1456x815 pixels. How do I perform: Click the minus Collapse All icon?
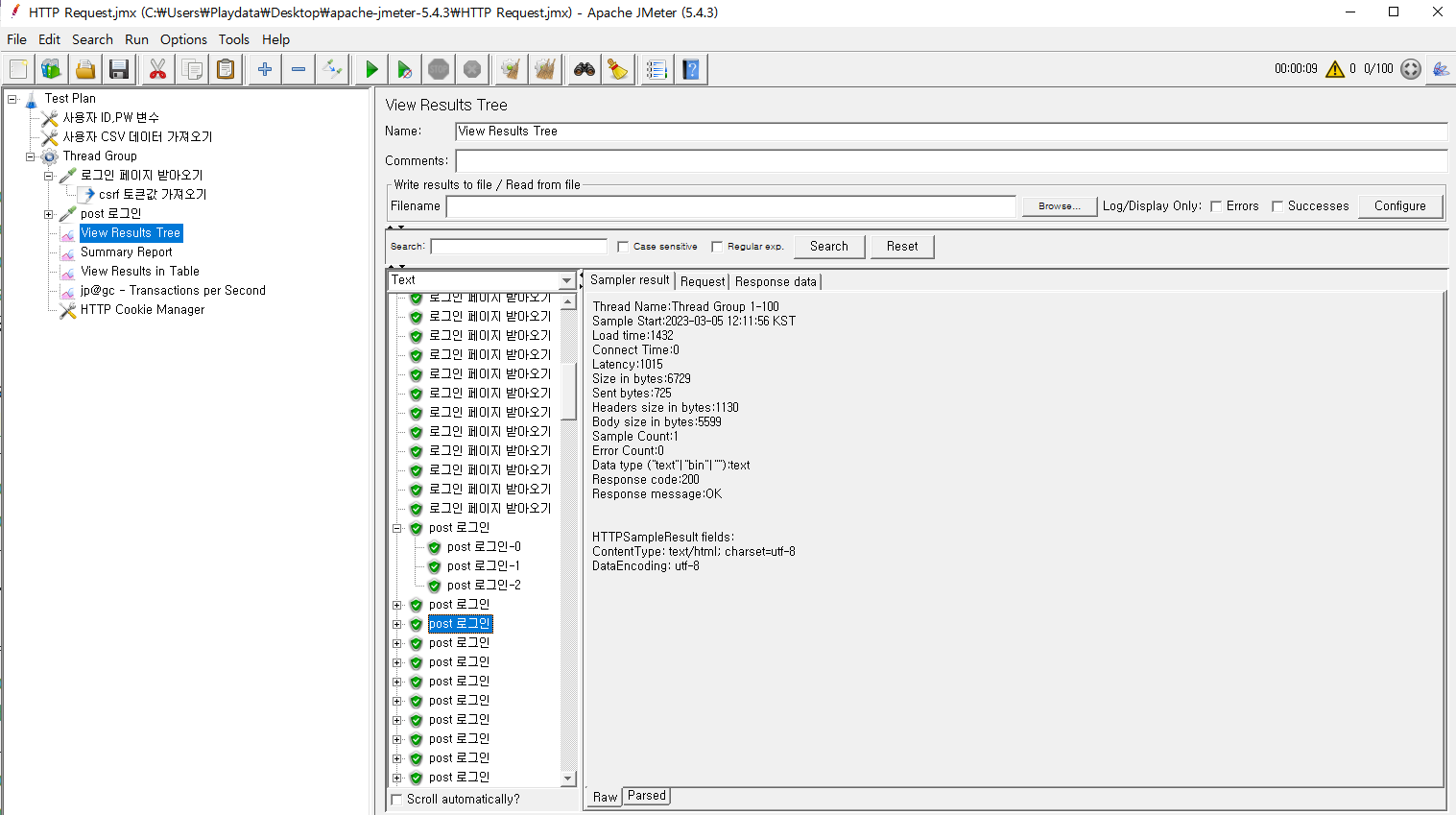click(298, 69)
